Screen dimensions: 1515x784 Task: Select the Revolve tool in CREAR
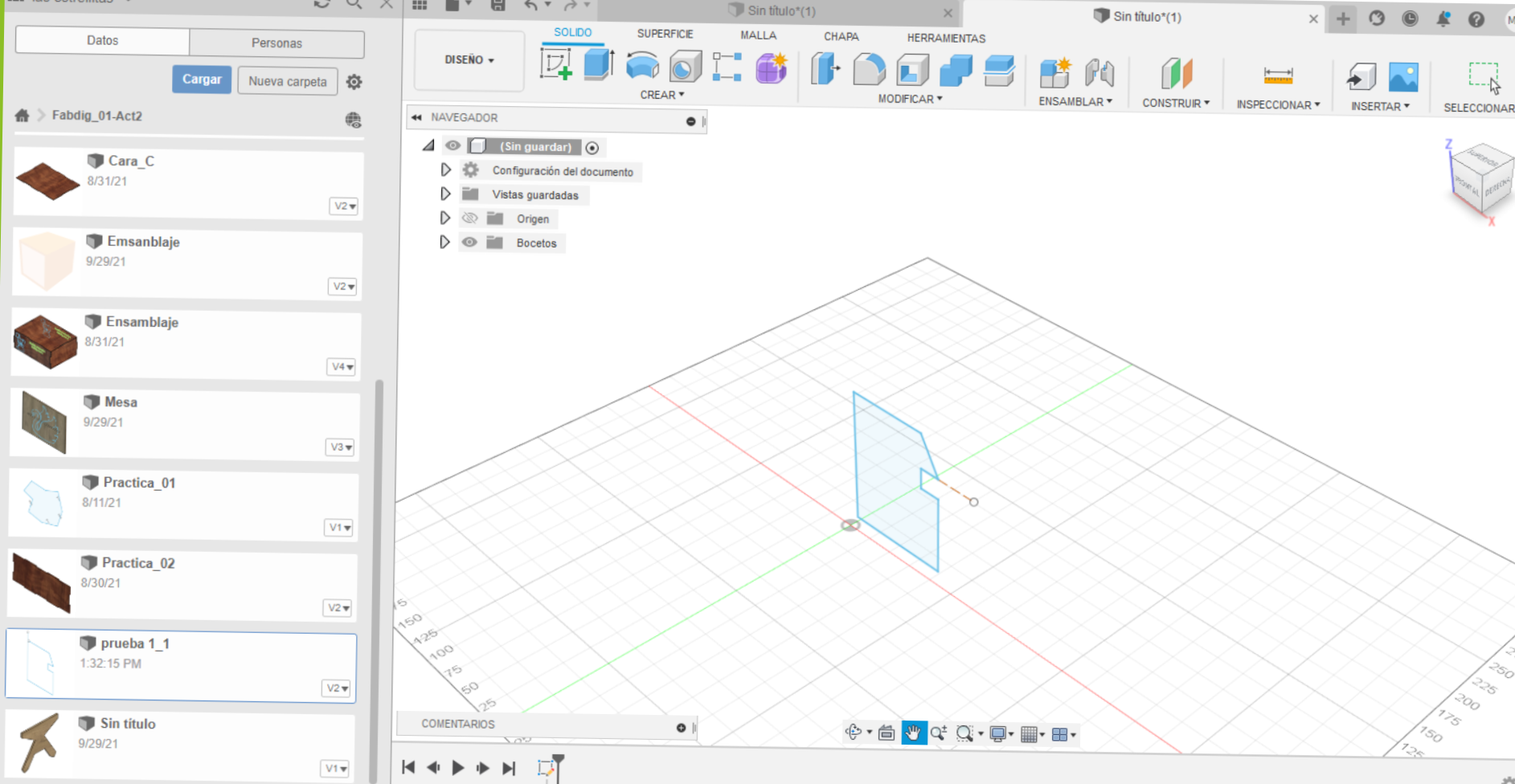tap(642, 66)
